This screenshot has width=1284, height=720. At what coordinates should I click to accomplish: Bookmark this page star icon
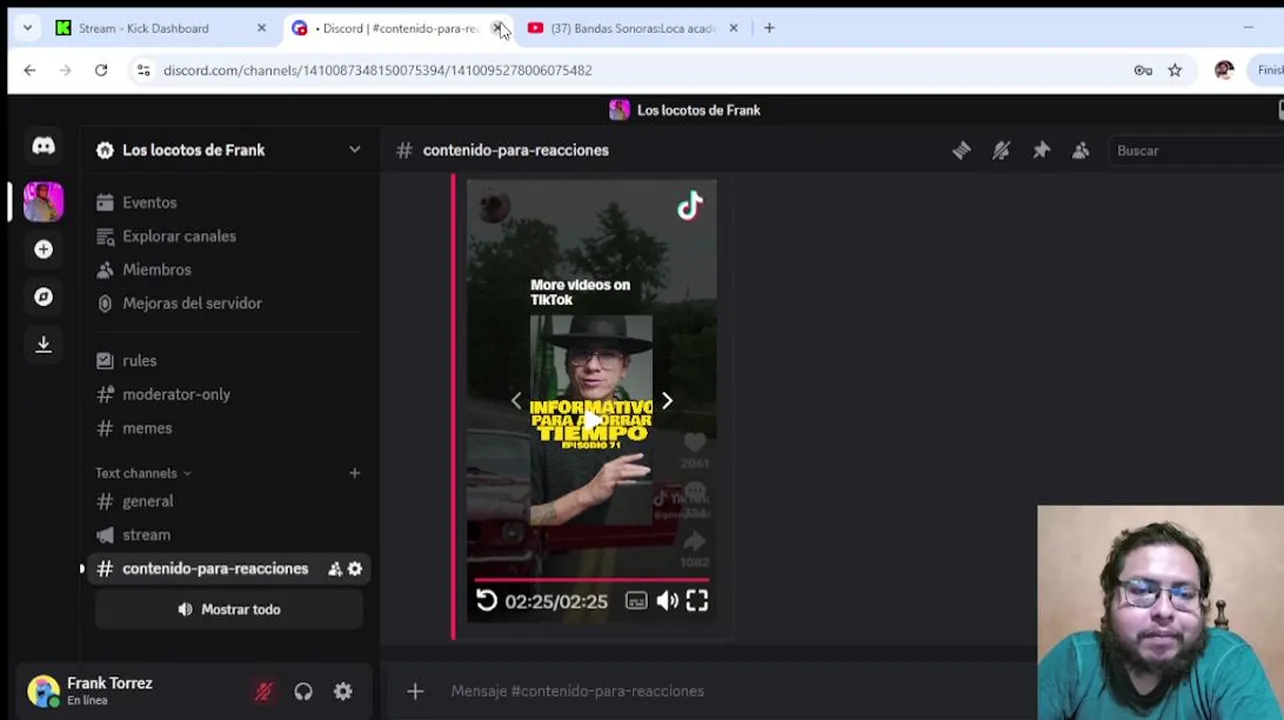click(x=1175, y=70)
